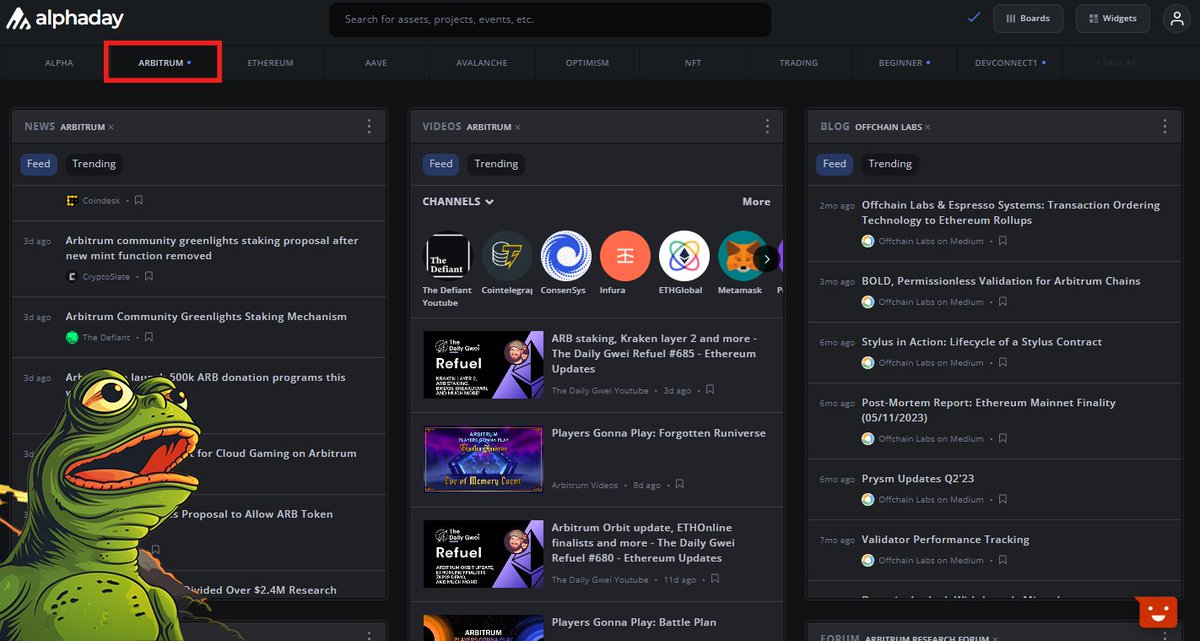Screen dimensions: 1200x641
Task: Open the Blog widget three-dot menu
Action: [1165, 126]
